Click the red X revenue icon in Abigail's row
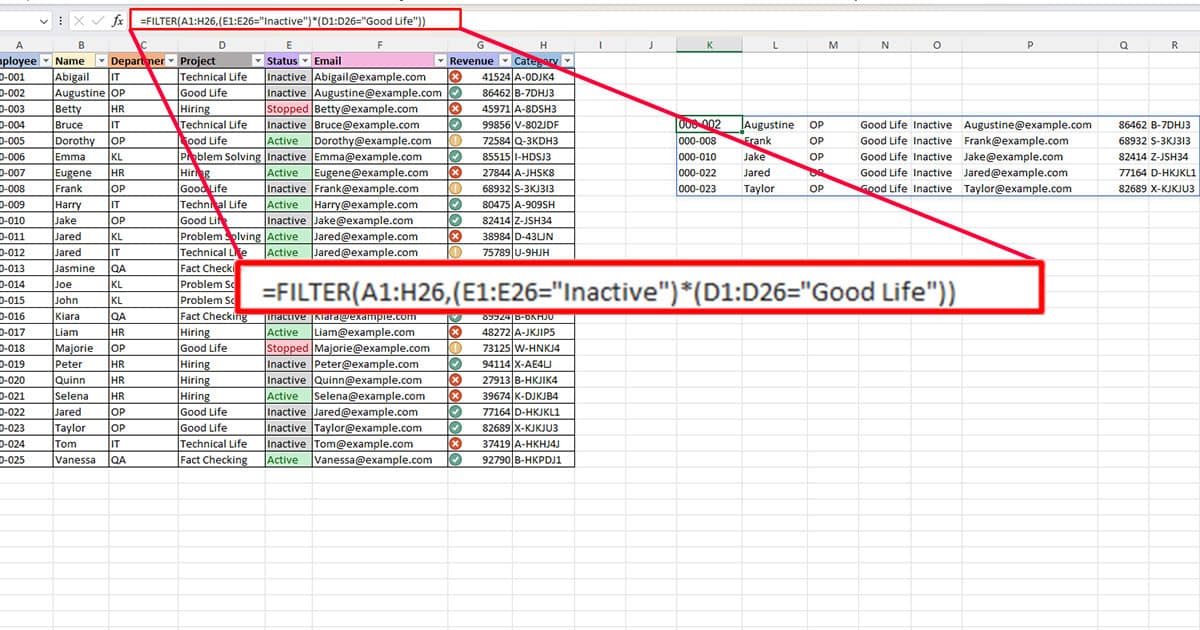 click(x=457, y=76)
